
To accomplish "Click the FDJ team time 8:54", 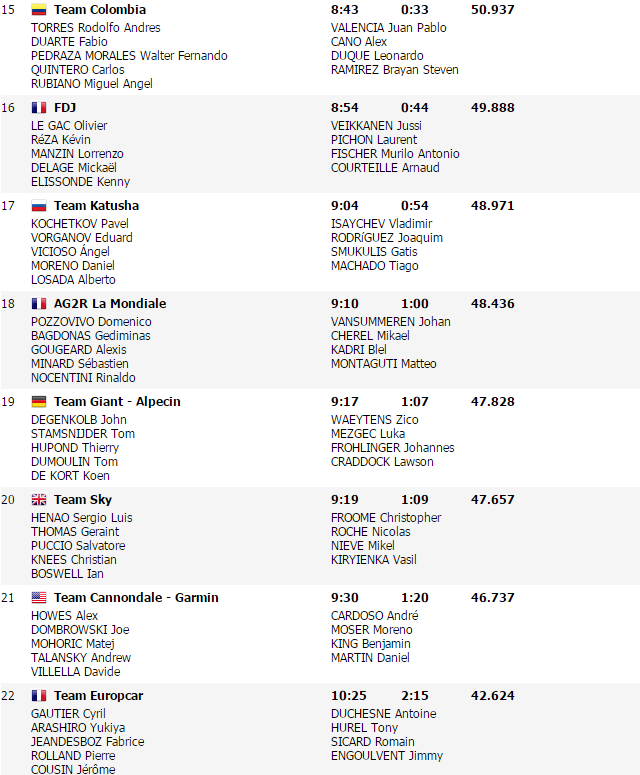I will pyautogui.click(x=345, y=108).
